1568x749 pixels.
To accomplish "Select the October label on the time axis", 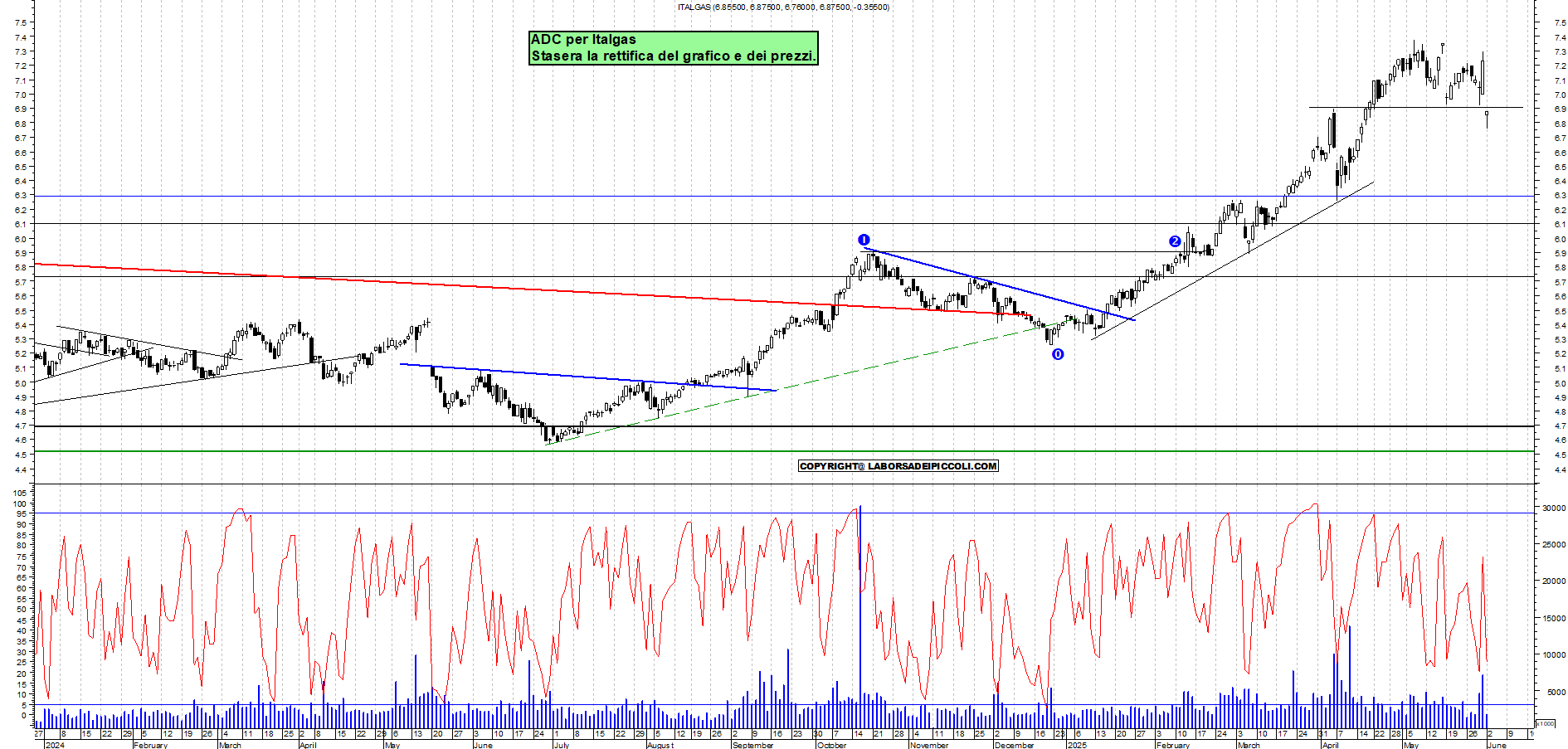I will 832,745.
